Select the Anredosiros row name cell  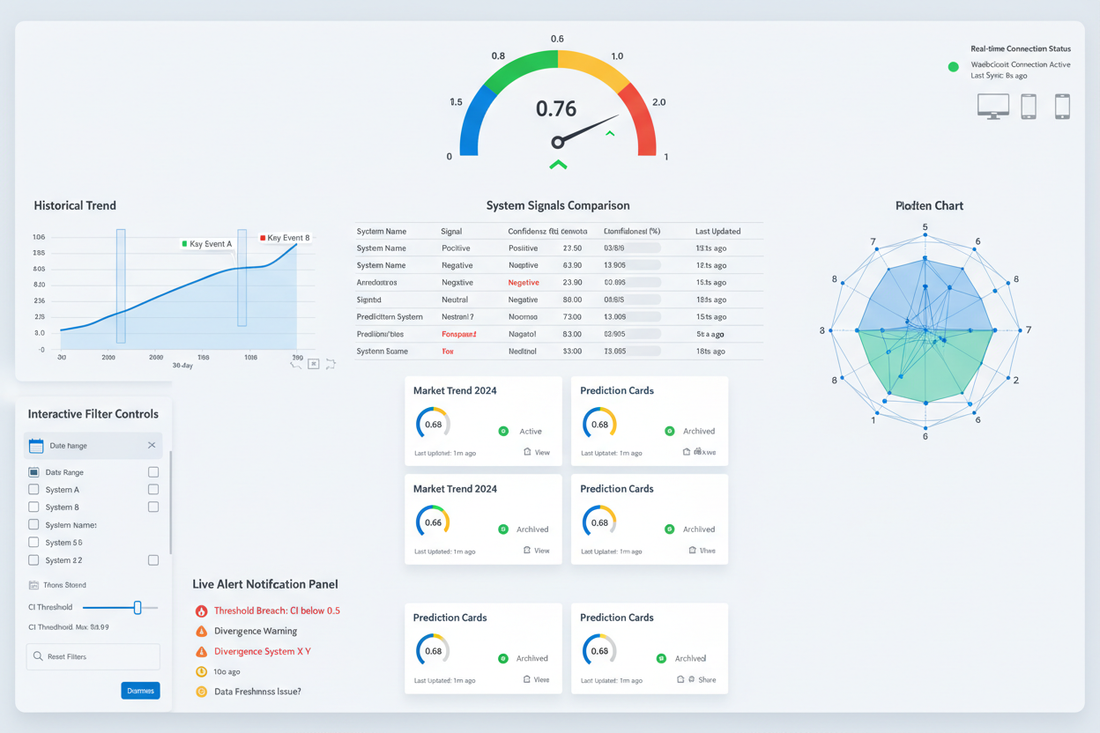(x=377, y=283)
